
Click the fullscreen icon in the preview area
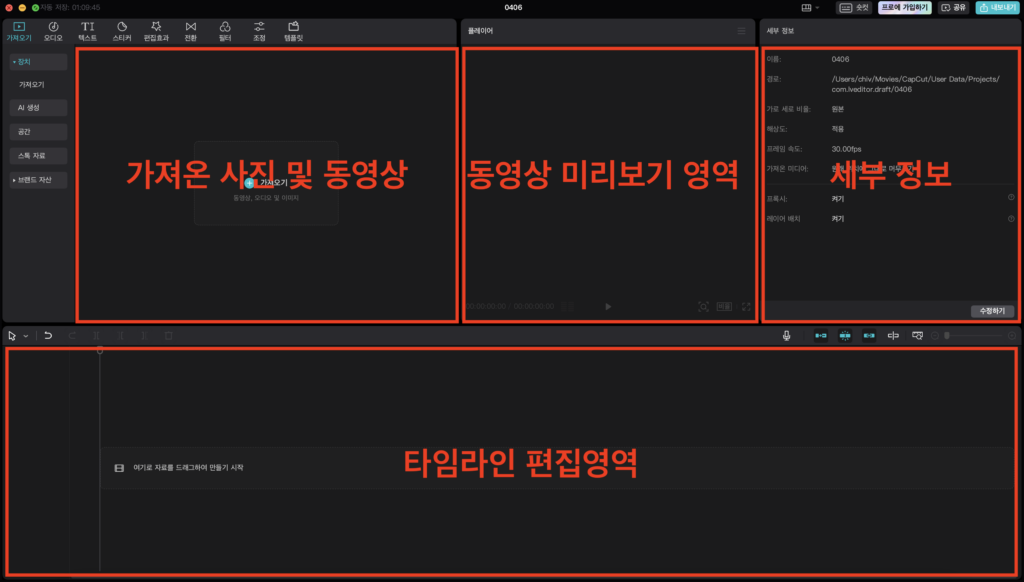coord(745,308)
